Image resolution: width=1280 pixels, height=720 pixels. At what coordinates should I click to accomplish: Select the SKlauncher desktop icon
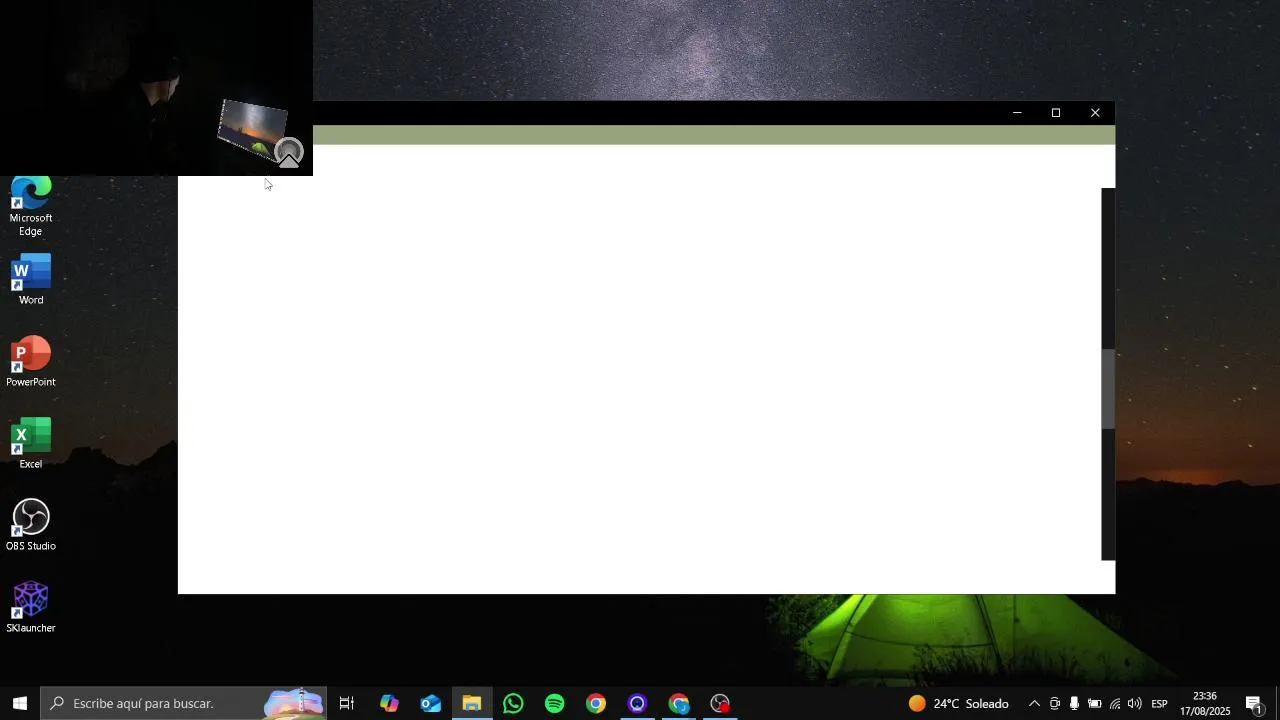click(x=31, y=608)
